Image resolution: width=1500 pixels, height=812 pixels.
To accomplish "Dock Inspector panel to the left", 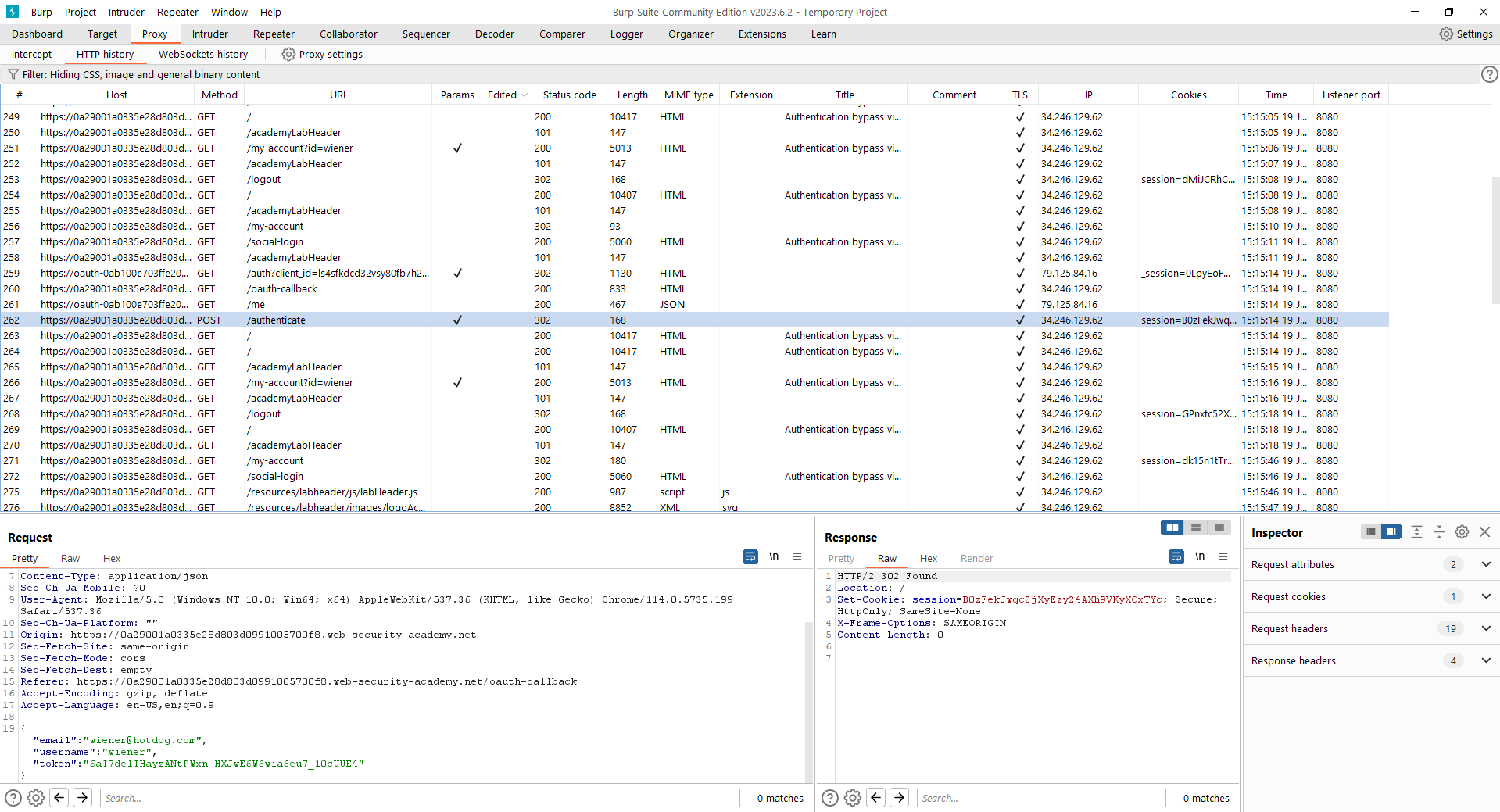I will point(1370,531).
